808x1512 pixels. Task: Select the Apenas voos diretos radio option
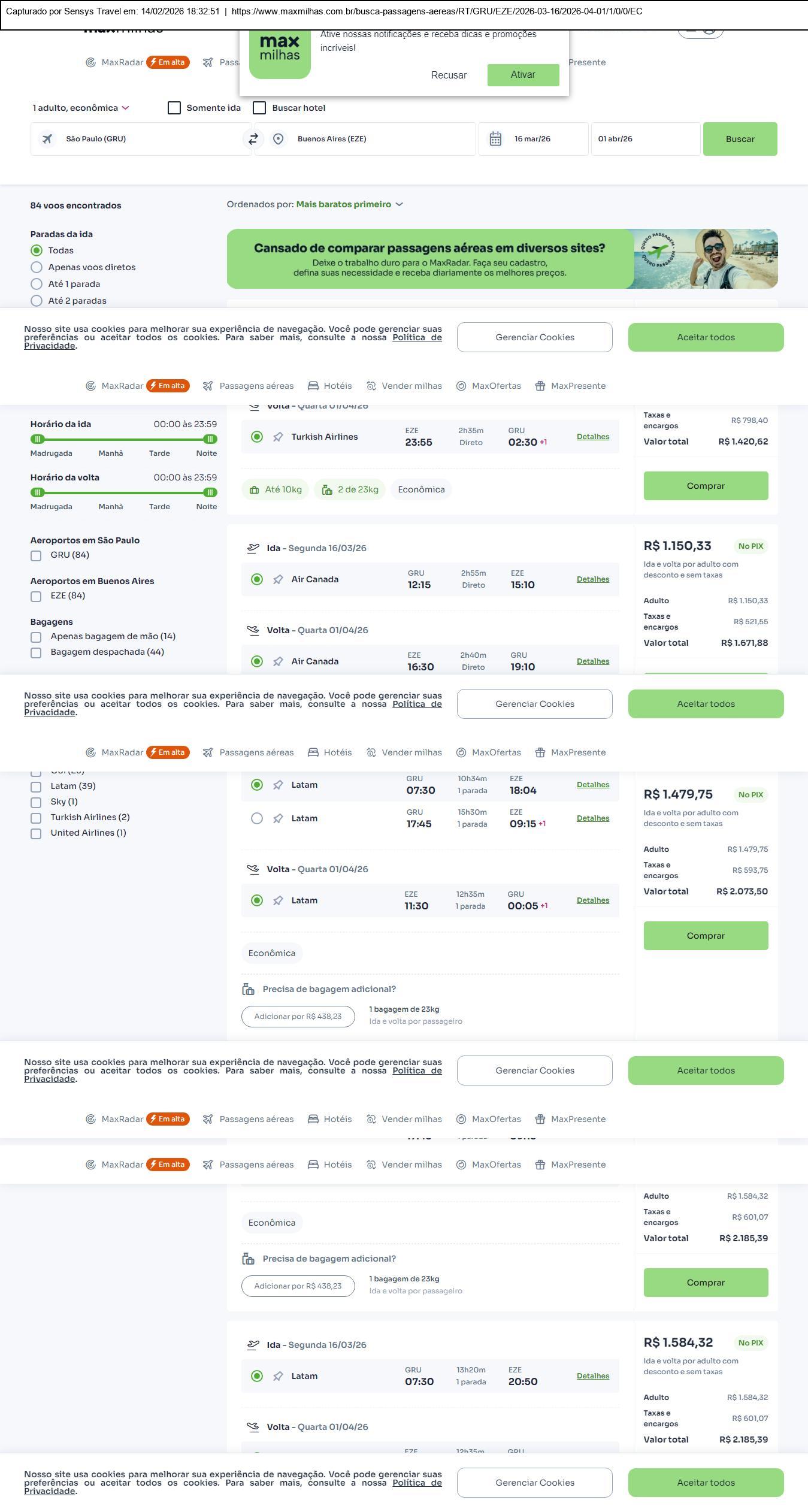[x=37, y=267]
